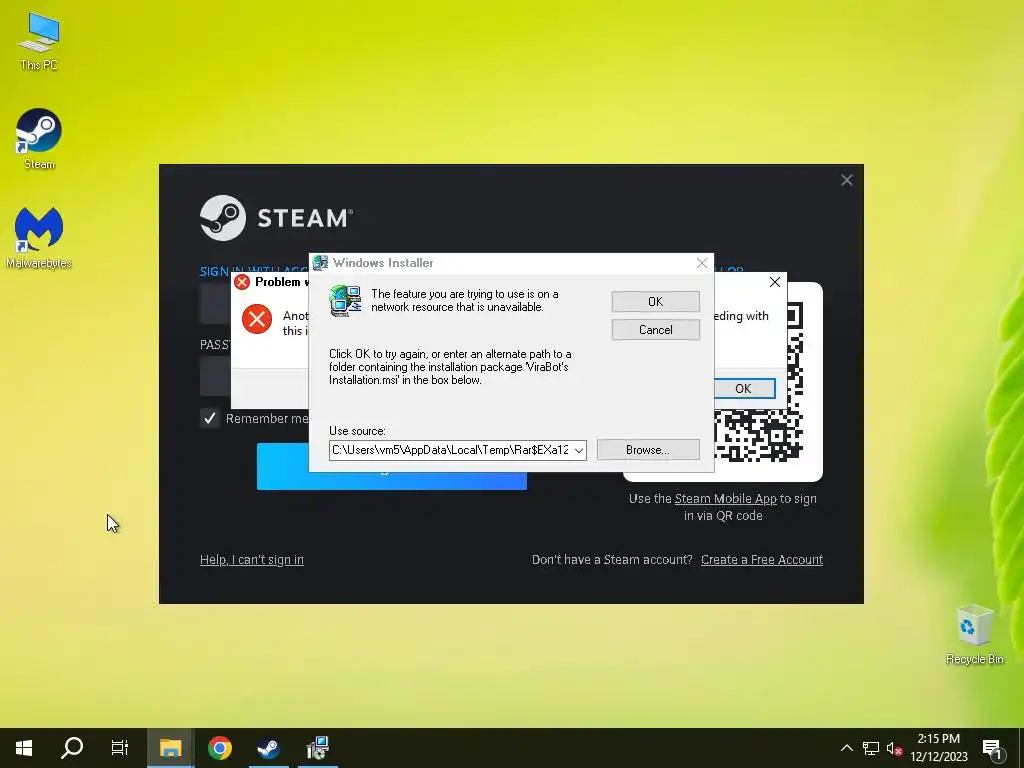Open the Create a Free Account link
The width and height of the screenshot is (1024, 768).
(x=761, y=560)
